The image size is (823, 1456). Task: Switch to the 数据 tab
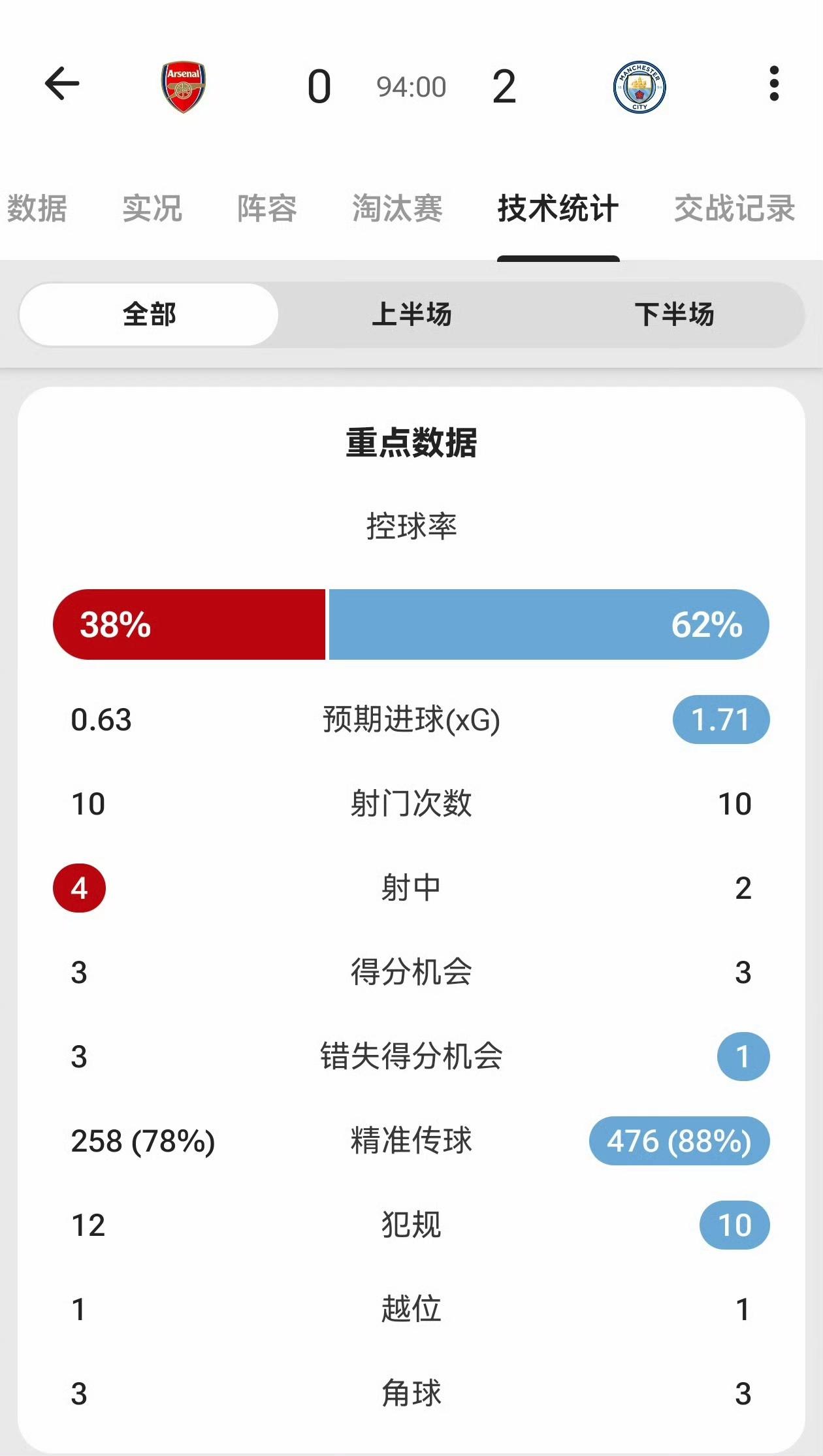point(37,209)
